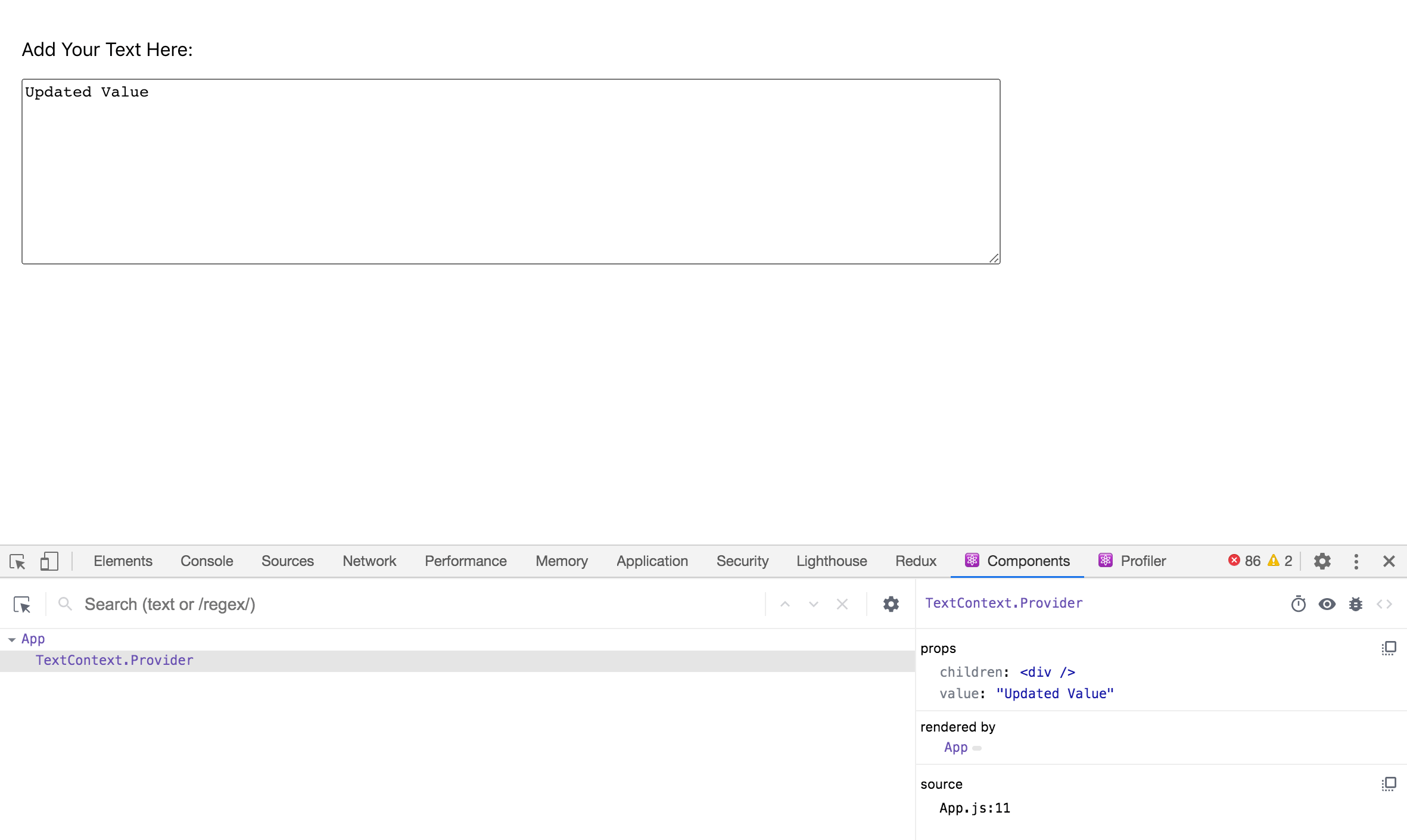The height and width of the screenshot is (840, 1407).
Task: Copy props to clipboard icon
Action: click(1389, 648)
